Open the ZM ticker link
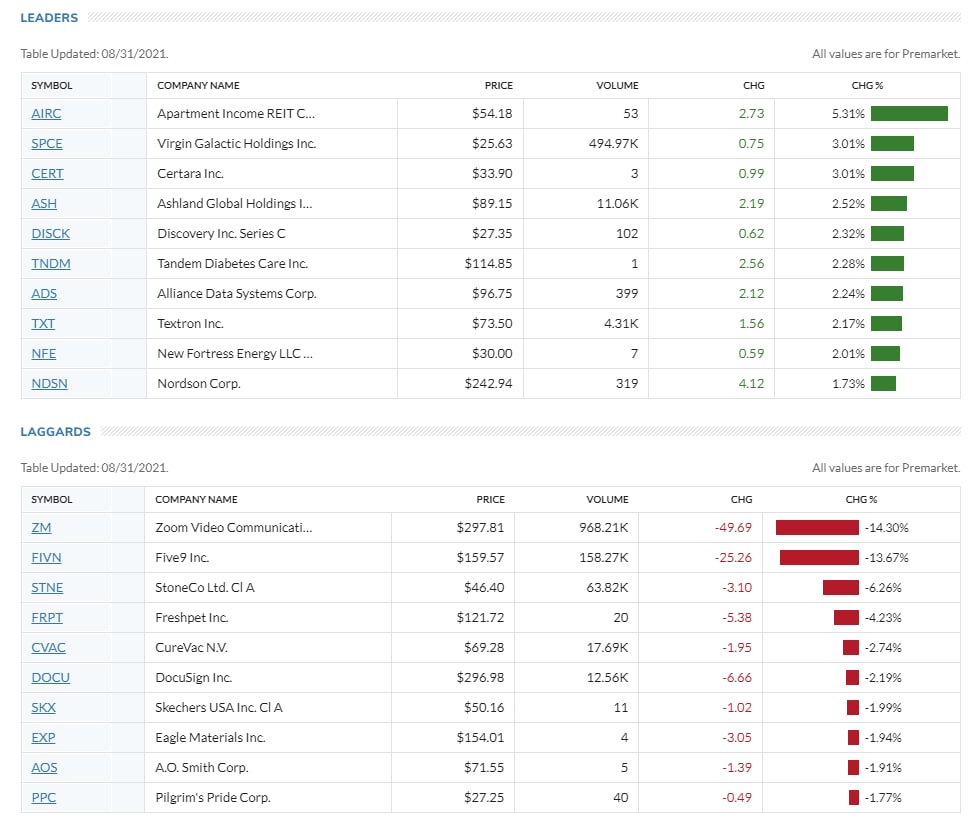Viewport: 976px width, 825px height. [41, 527]
